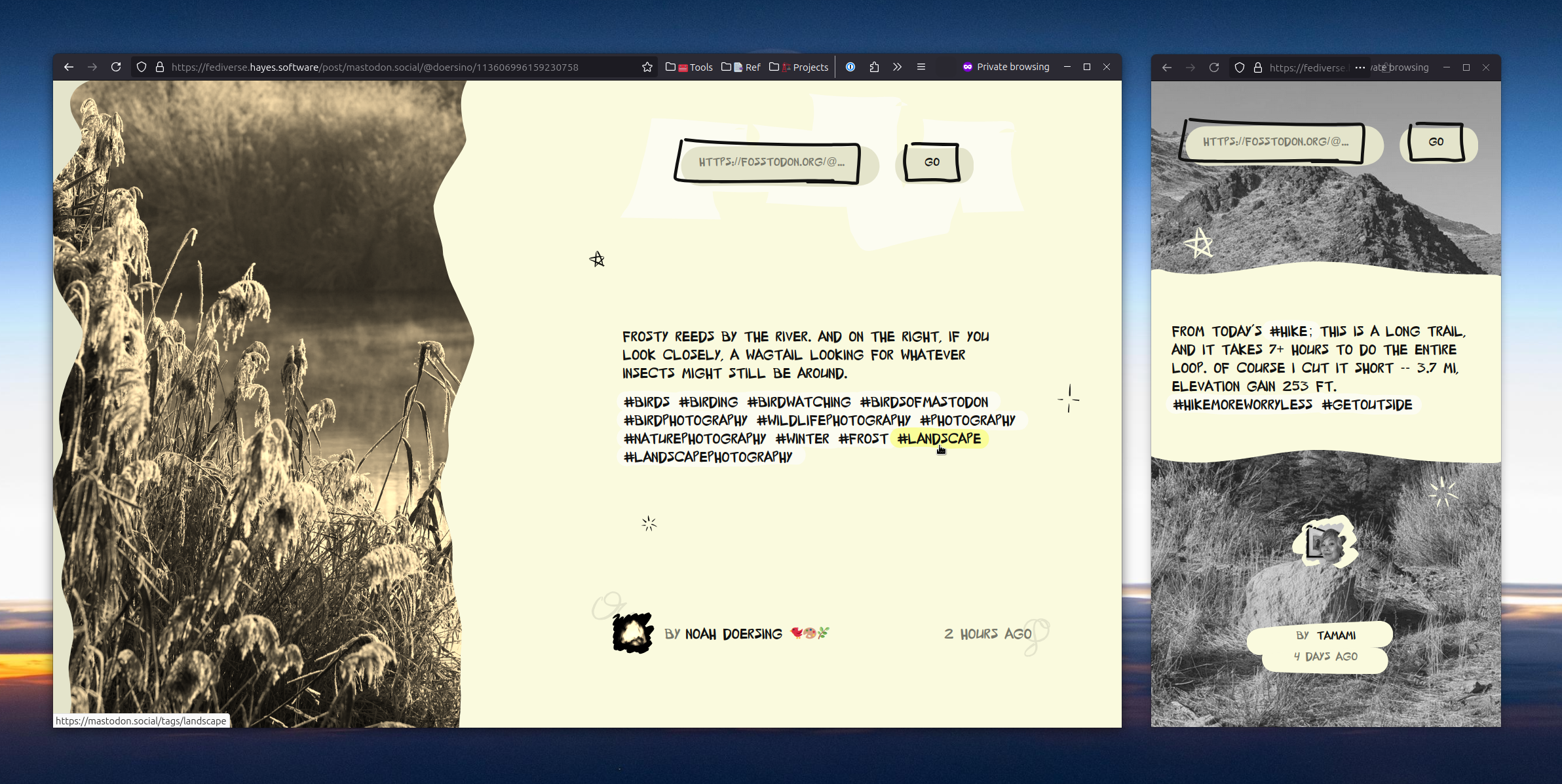
Task: Reload the page in the left browser window
Action: [x=116, y=67]
